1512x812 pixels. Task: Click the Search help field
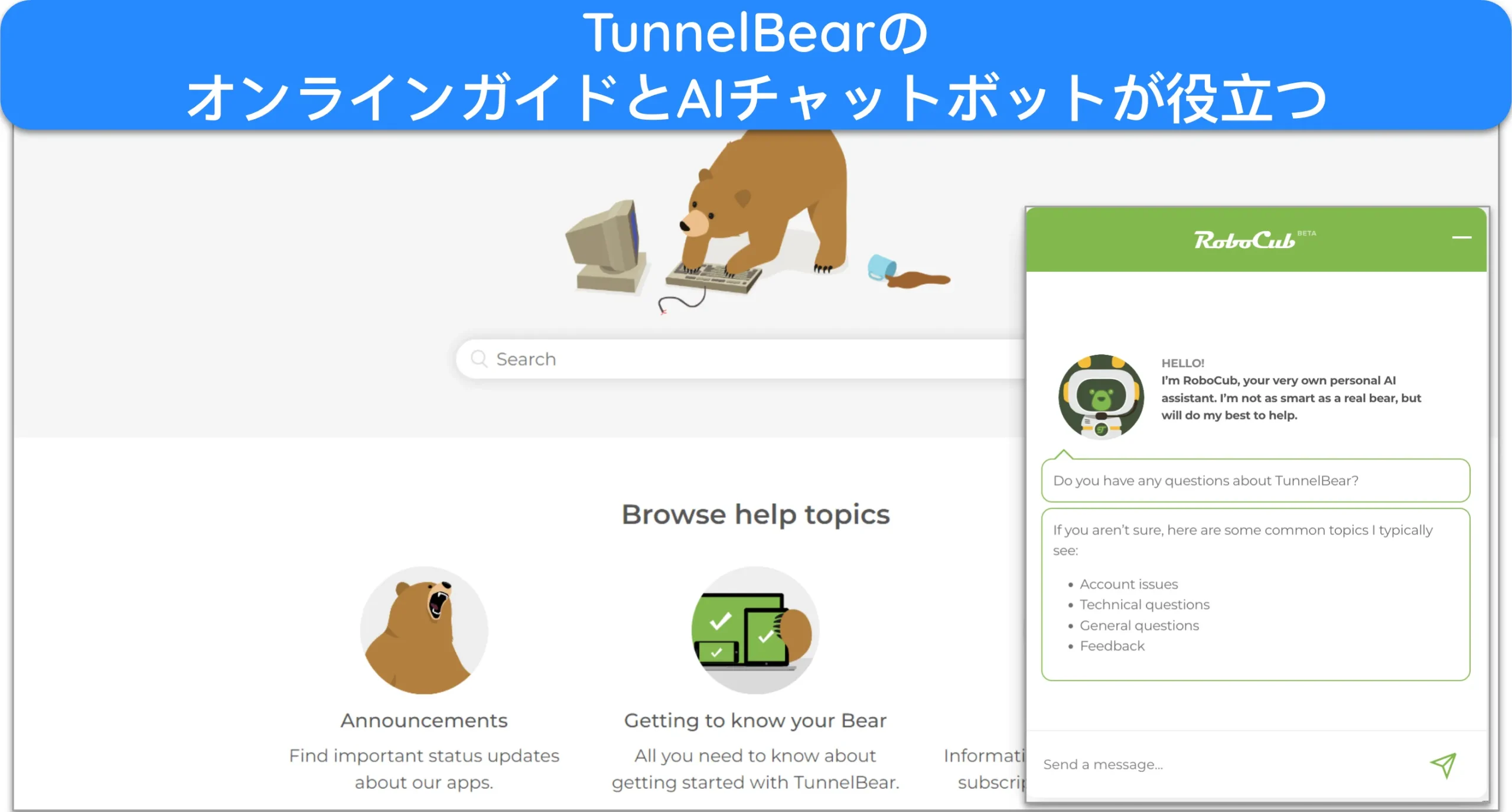click(741, 359)
